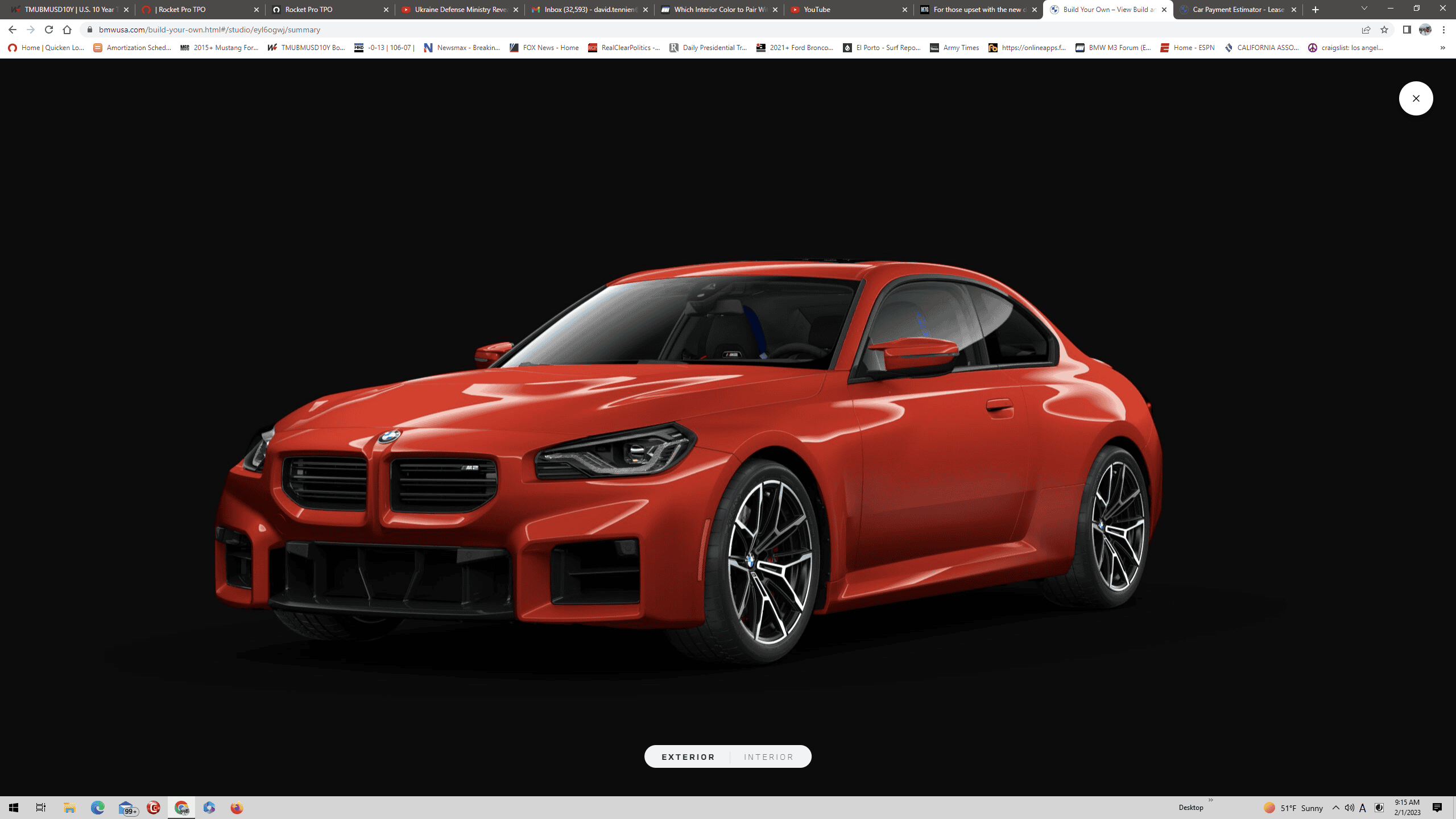1456x819 pixels.
Task: Open CALIFORNIA ASSO... bookmark
Action: (1261, 48)
